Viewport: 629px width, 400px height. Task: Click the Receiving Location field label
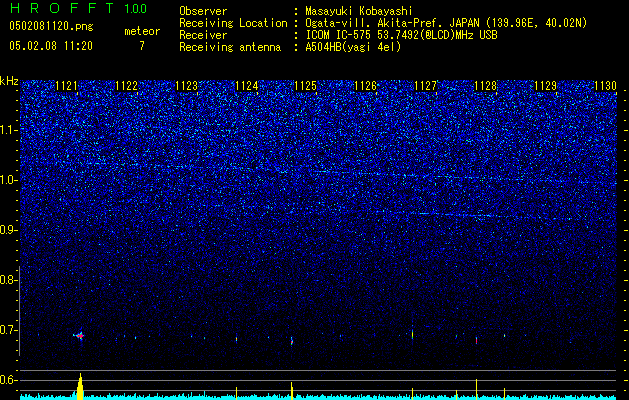point(233,23)
